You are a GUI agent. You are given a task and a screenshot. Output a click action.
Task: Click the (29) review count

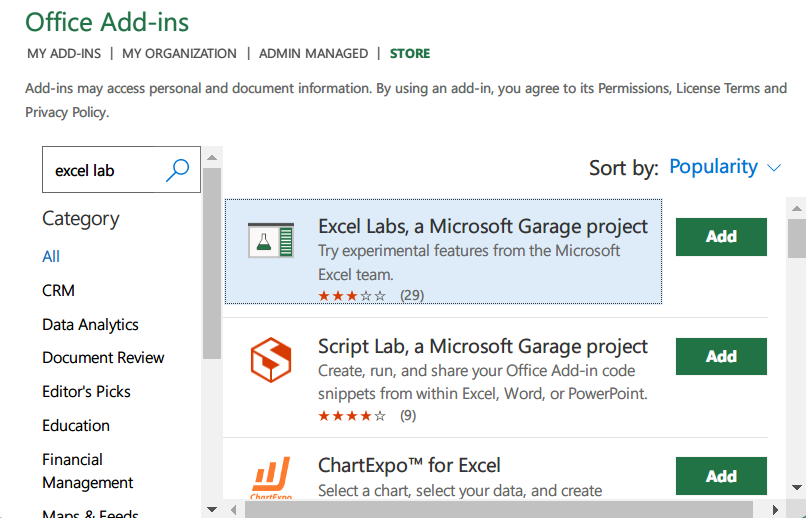coord(412,295)
